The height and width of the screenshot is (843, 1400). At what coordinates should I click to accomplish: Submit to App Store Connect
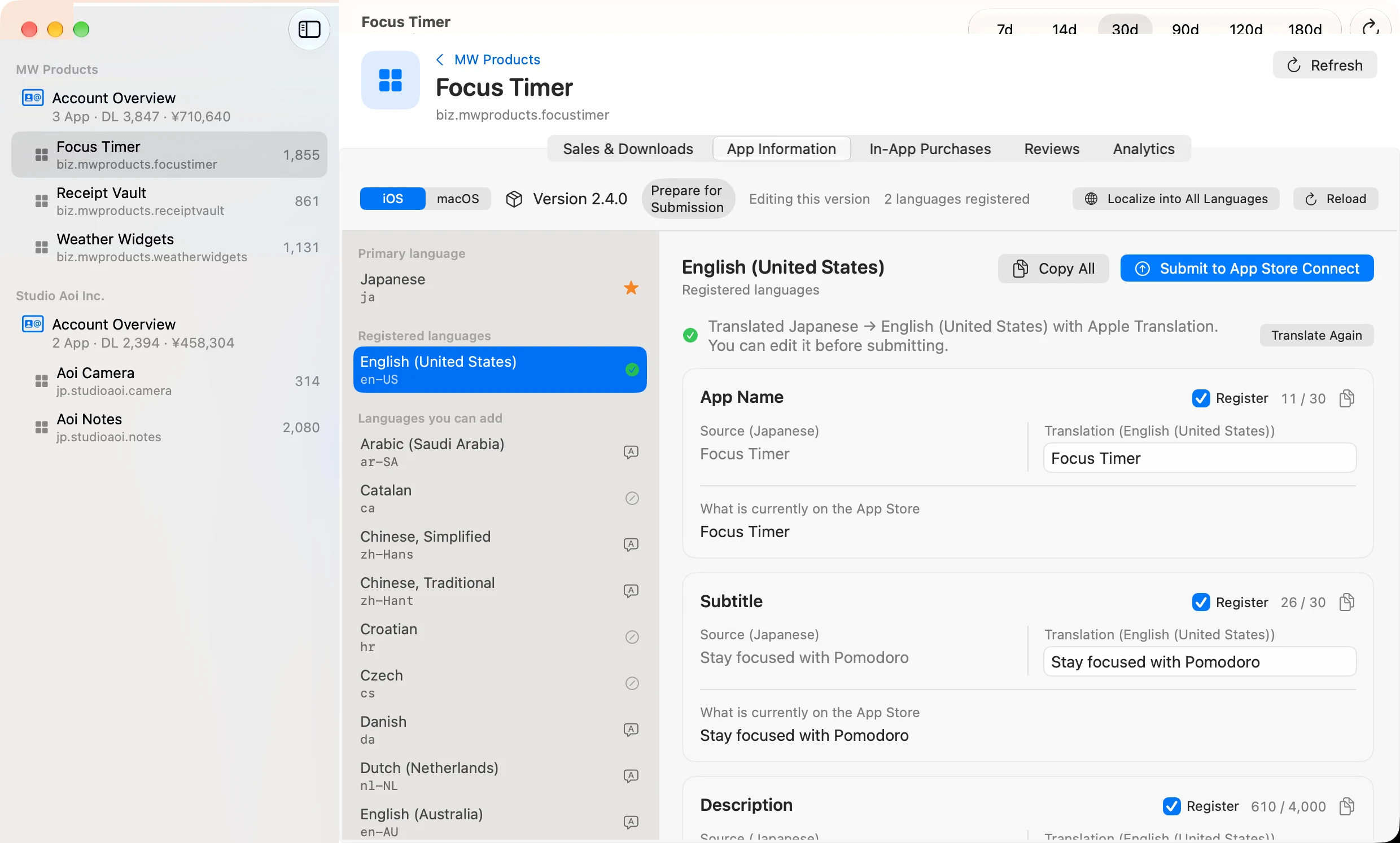1247,269
